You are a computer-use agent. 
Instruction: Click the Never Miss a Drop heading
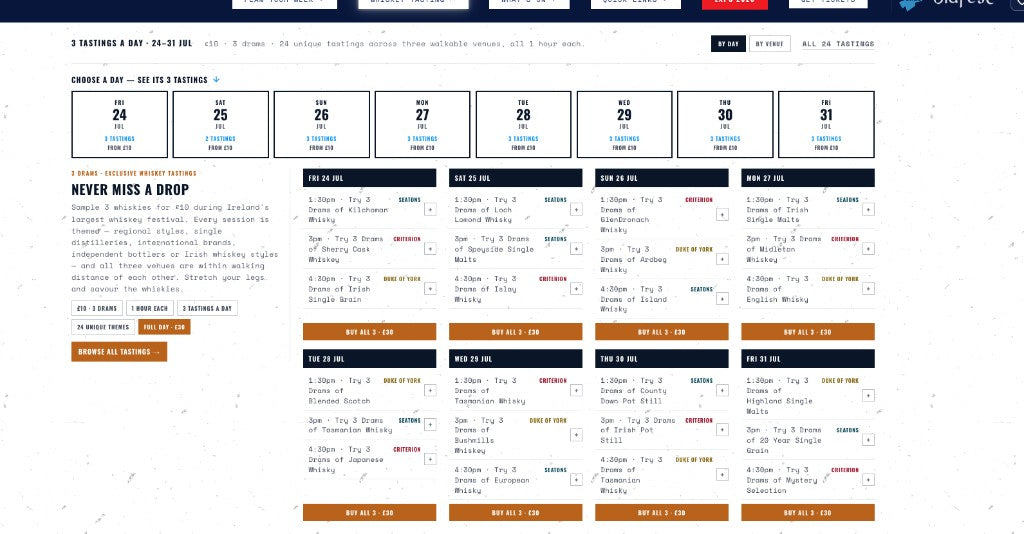130,190
